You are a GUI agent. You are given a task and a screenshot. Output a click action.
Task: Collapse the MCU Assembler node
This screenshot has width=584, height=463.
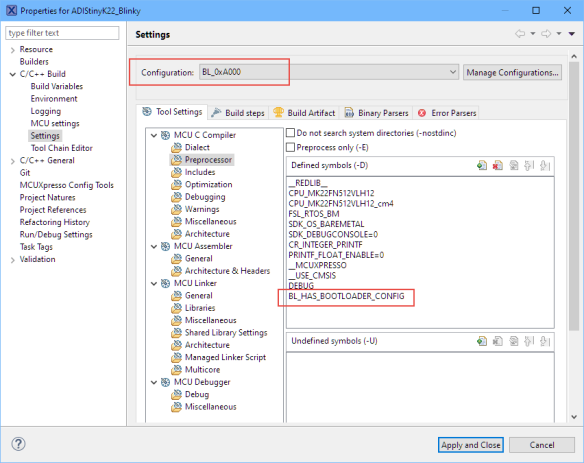tap(154, 247)
